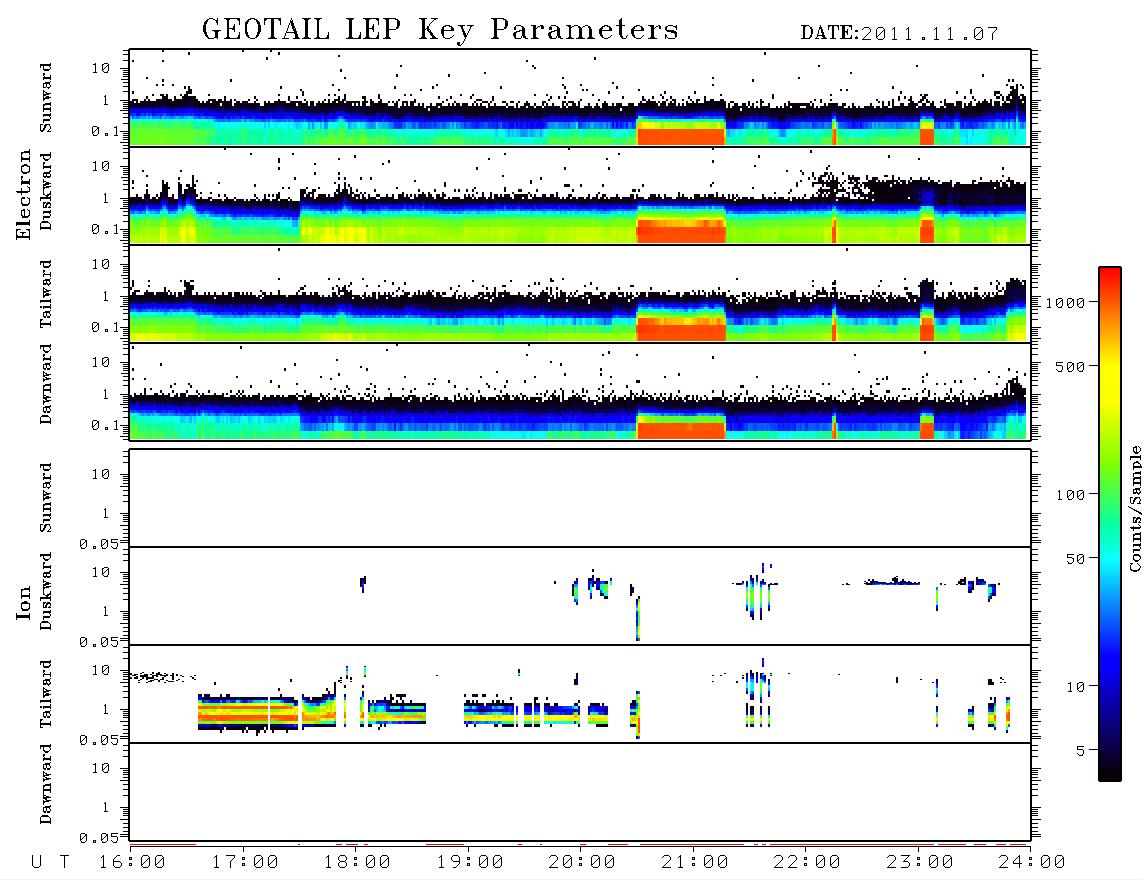Click inside the Electron Dawnward spectrogram panel

coord(580,391)
